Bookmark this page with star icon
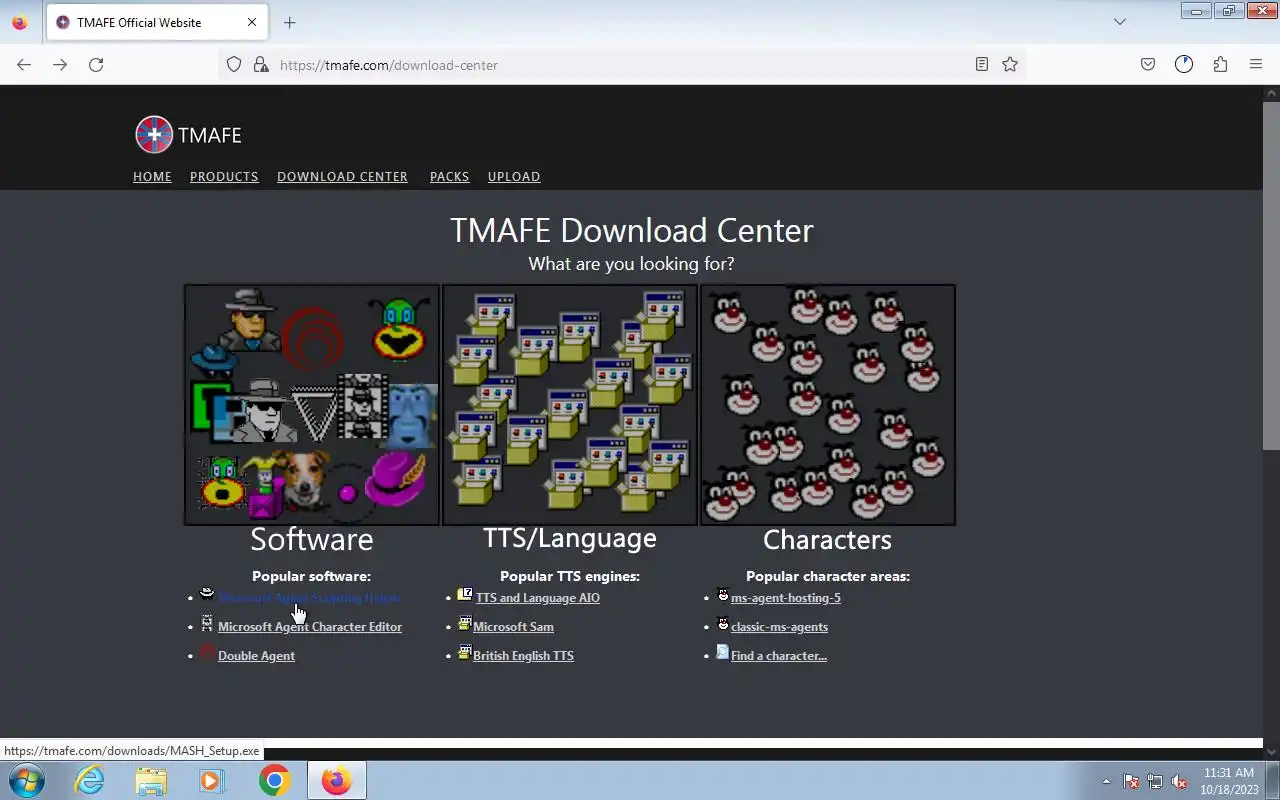Viewport: 1280px width, 800px height. (x=1010, y=65)
